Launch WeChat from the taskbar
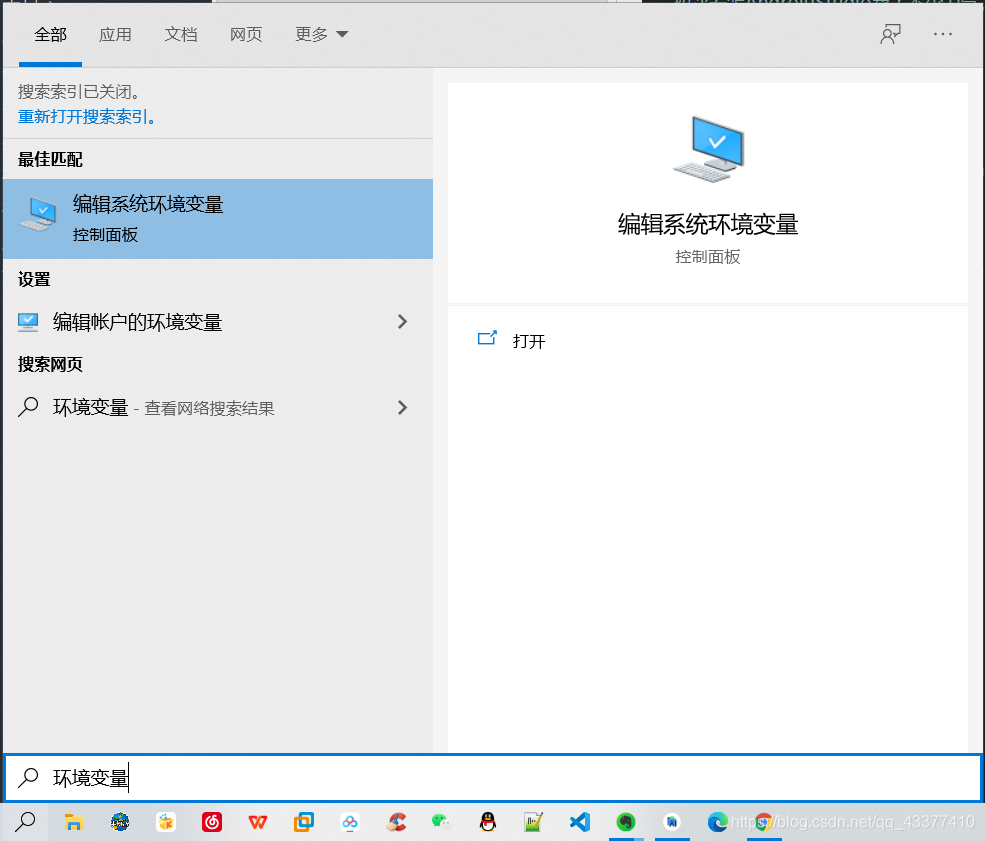Screen dimensions: 985x841 [441, 822]
